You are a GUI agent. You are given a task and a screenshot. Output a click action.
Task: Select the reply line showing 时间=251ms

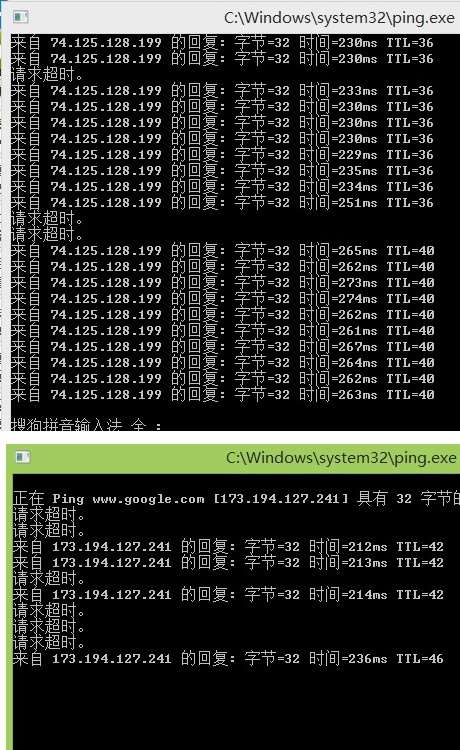pyautogui.click(x=222, y=203)
